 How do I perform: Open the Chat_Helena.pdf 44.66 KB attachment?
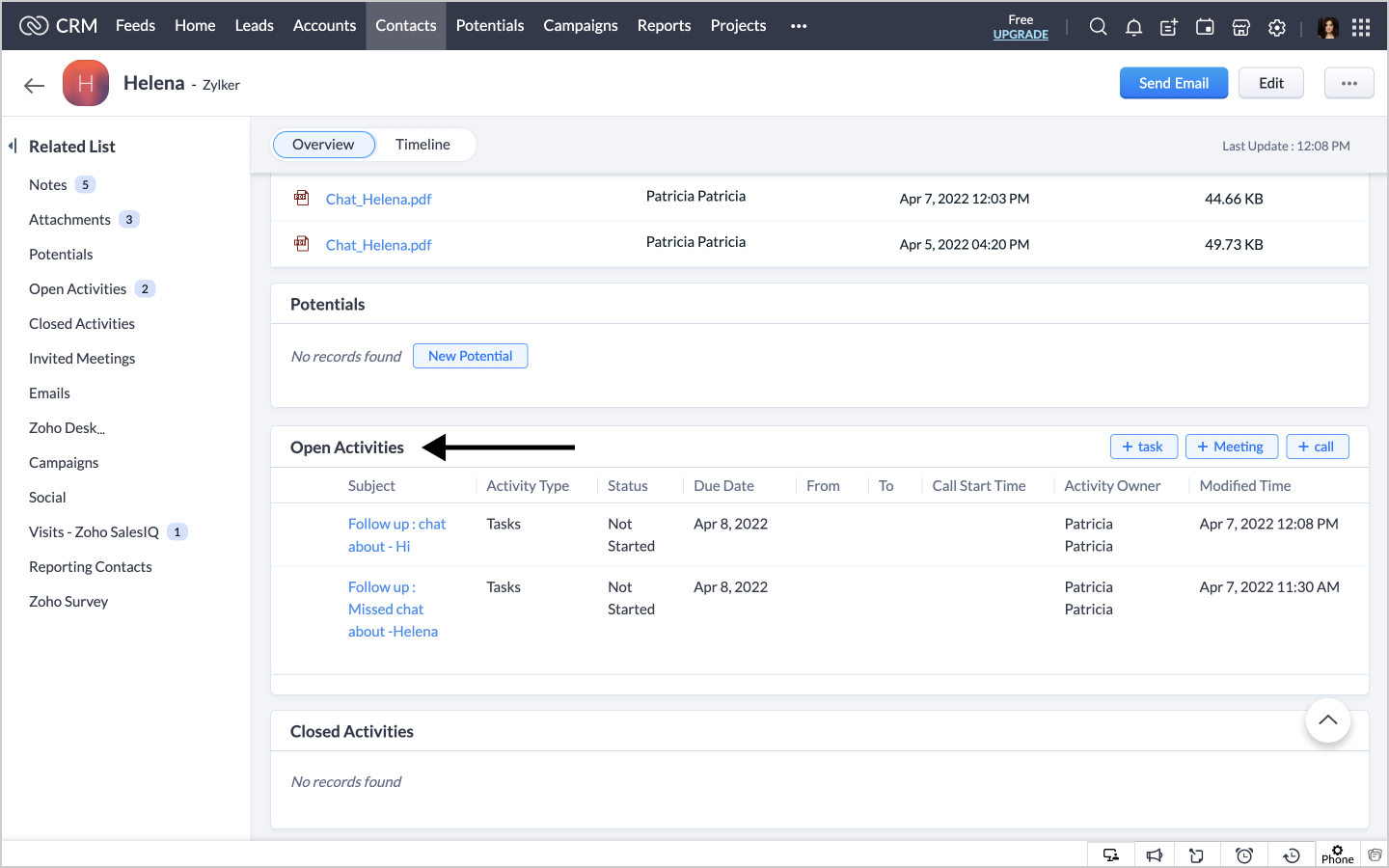(378, 199)
